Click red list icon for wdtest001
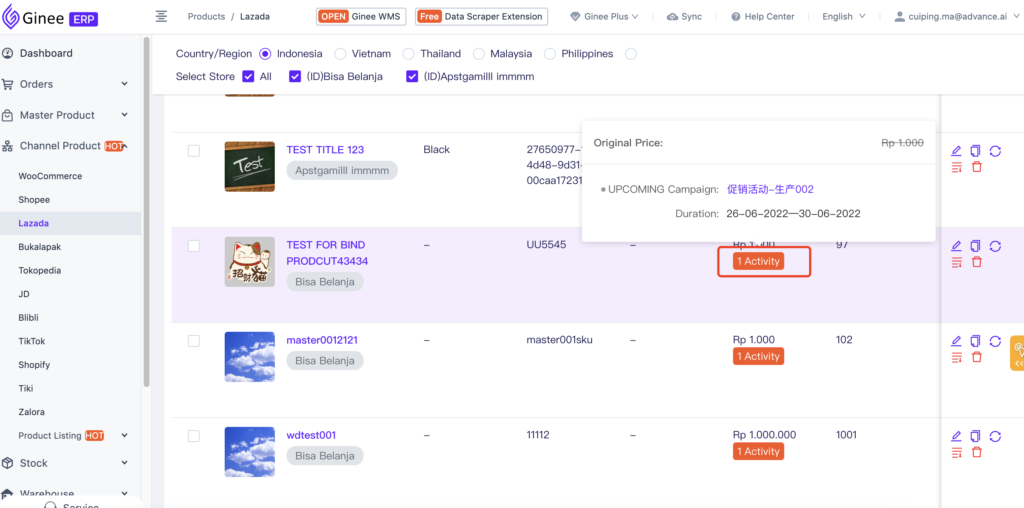 click(x=957, y=451)
